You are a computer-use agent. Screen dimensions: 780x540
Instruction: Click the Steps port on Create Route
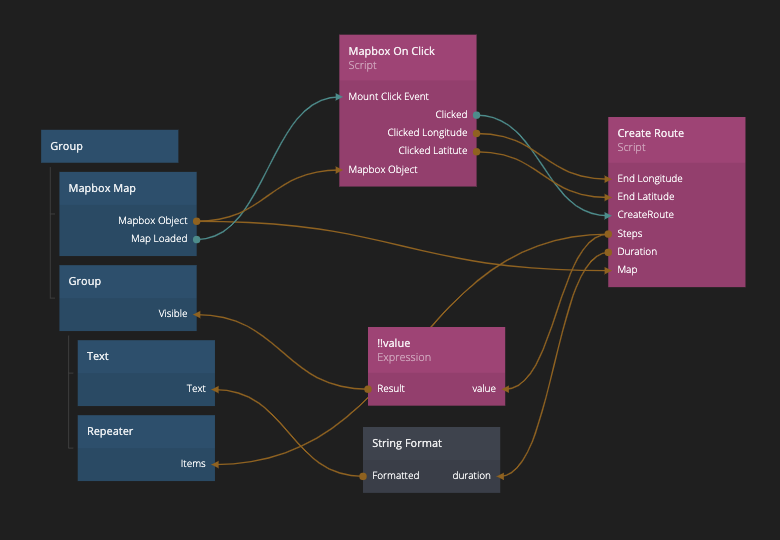[609, 234]
